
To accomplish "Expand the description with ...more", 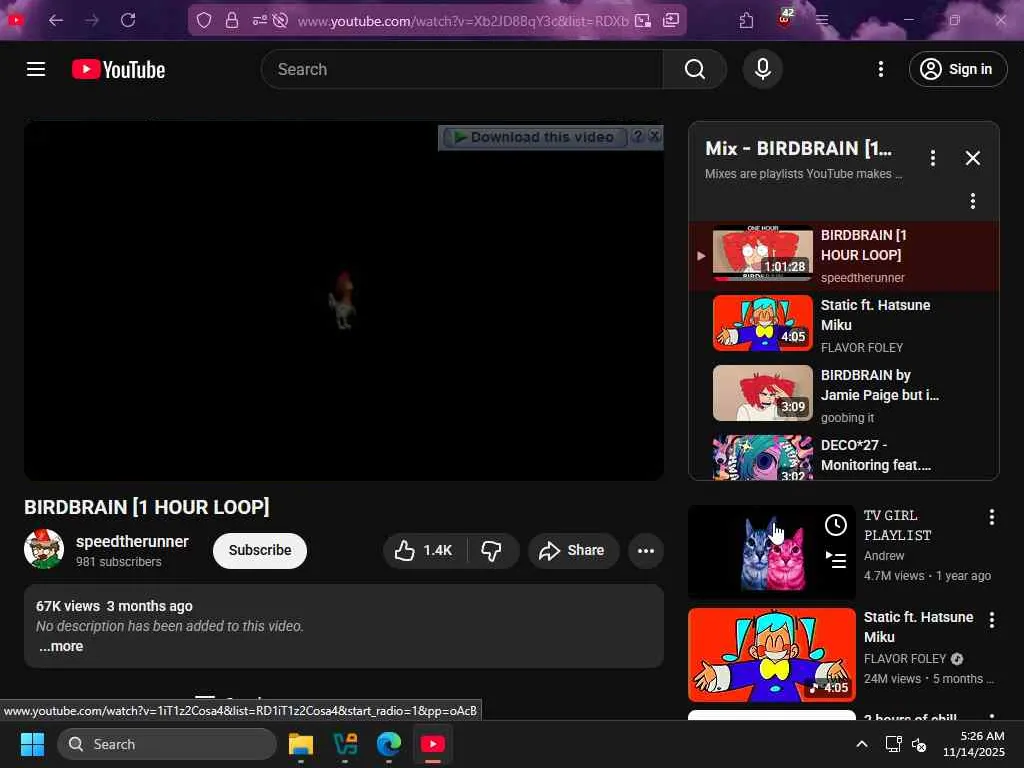I will pos(61,647).
